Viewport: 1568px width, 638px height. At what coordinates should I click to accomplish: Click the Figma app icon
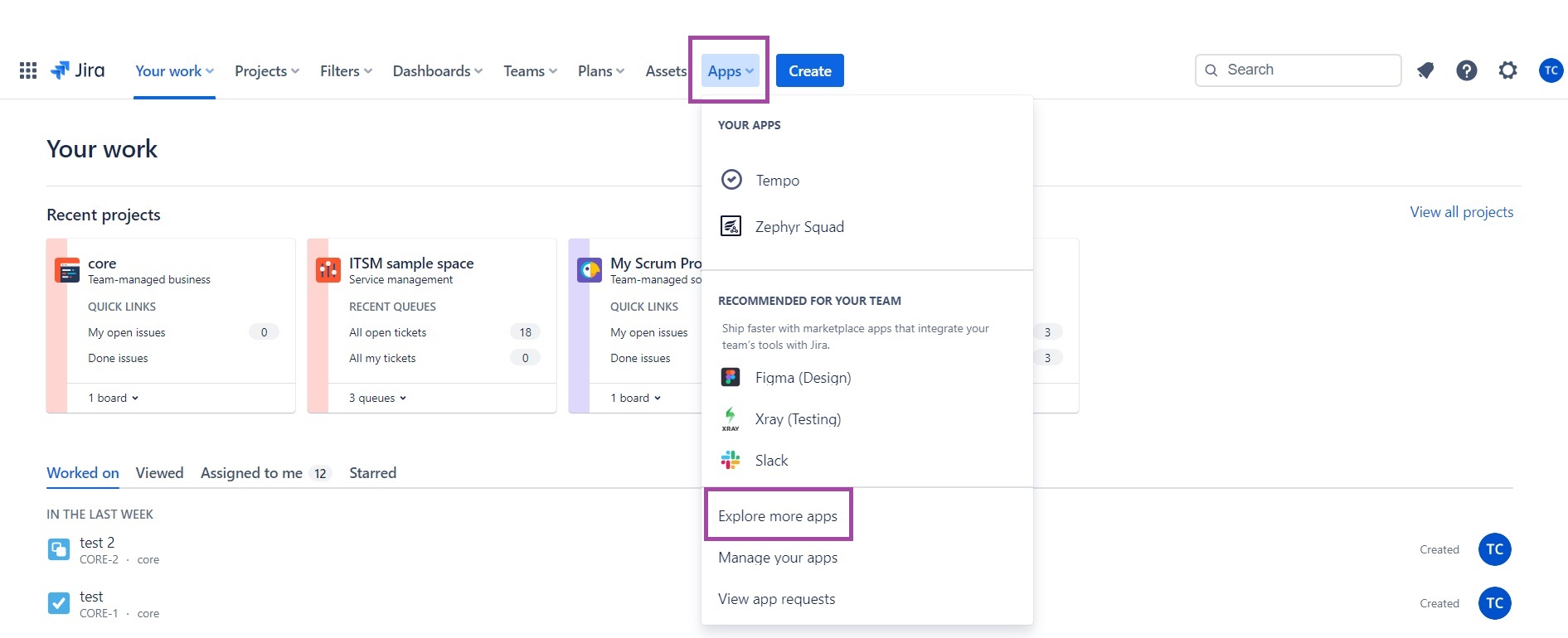pyautogui.click(x=731, y=378)
